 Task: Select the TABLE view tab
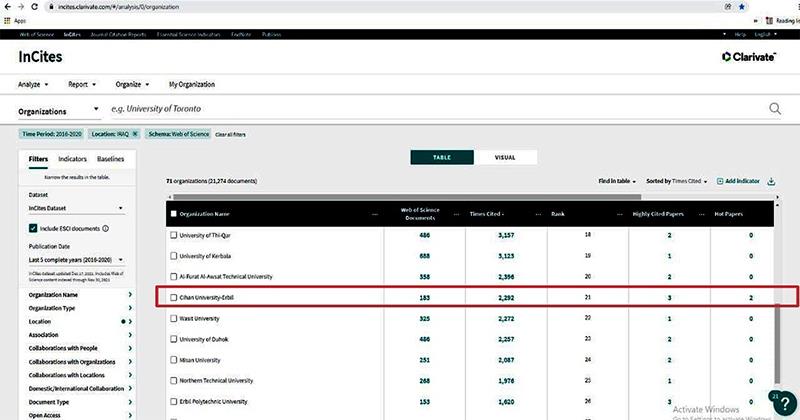pos(442,157)
